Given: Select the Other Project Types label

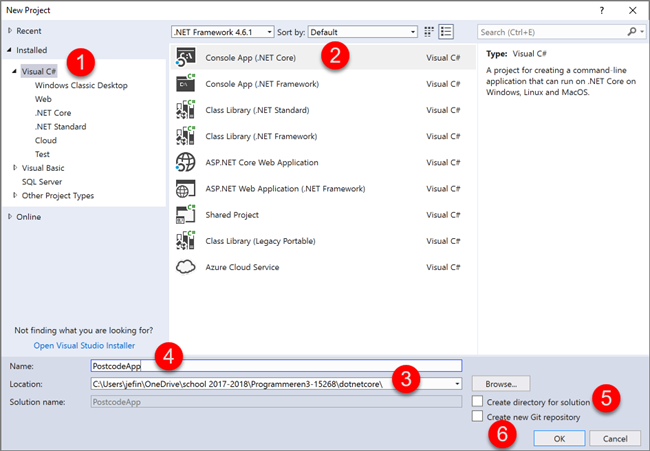Looking at the screenshot, I should coord(58,195).
